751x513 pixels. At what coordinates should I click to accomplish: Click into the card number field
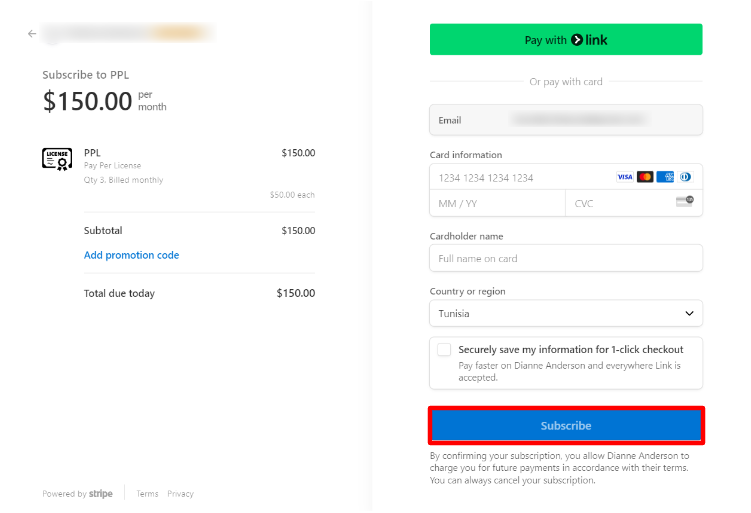pos(520,177)
